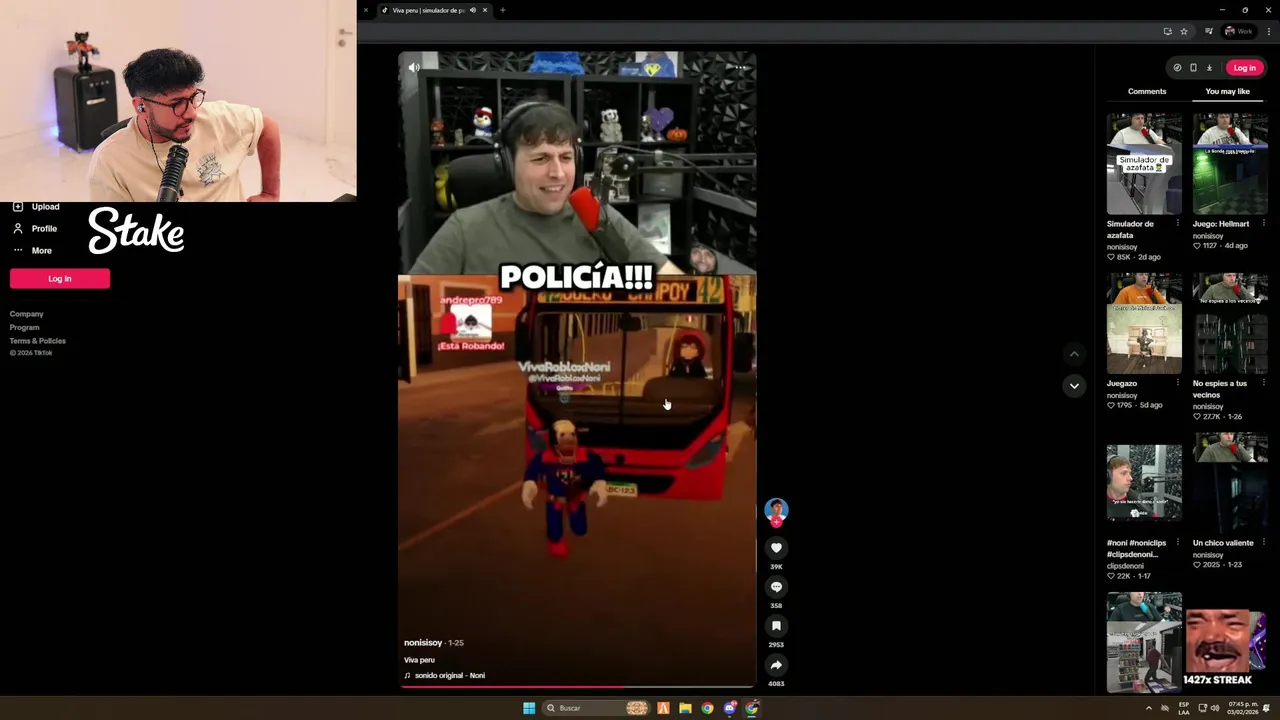1280x720 pixels.
Task: Like the video with the heart icon
Action: 776,548
